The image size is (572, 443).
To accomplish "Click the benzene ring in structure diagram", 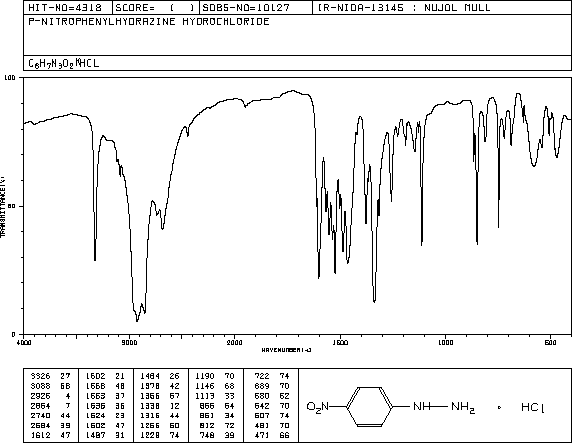I will pos(370,407).
